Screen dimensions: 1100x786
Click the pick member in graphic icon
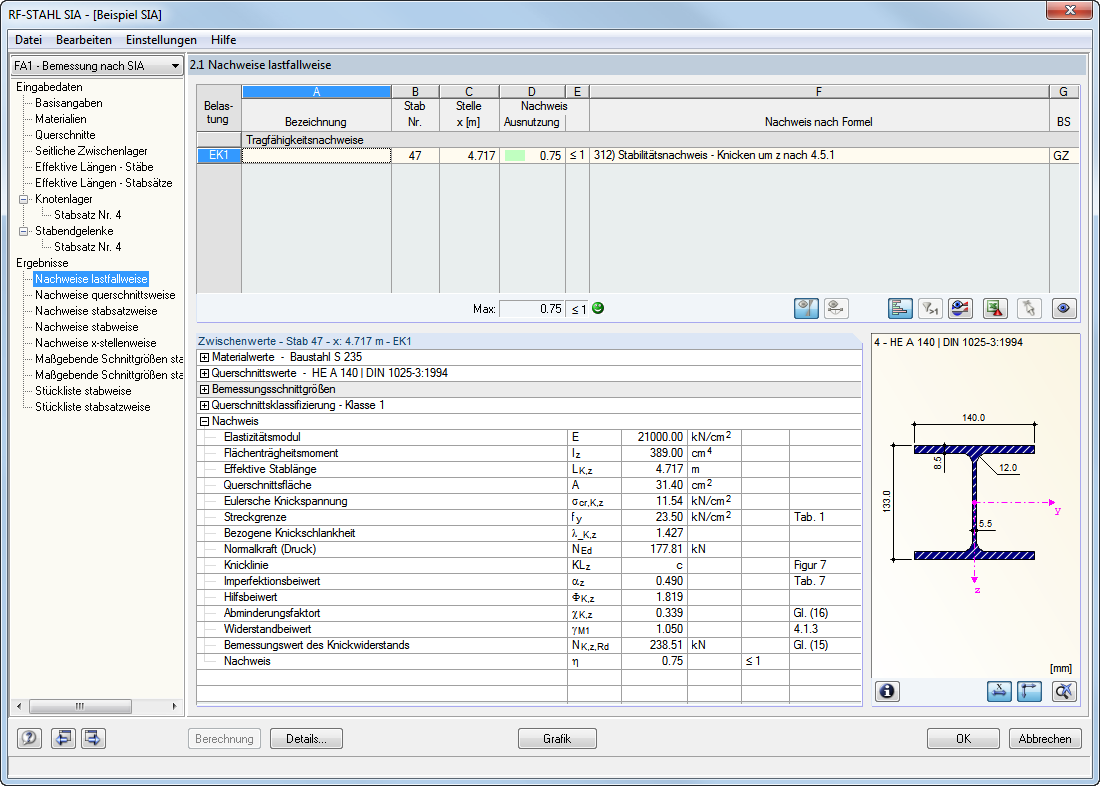(1029, 308)
